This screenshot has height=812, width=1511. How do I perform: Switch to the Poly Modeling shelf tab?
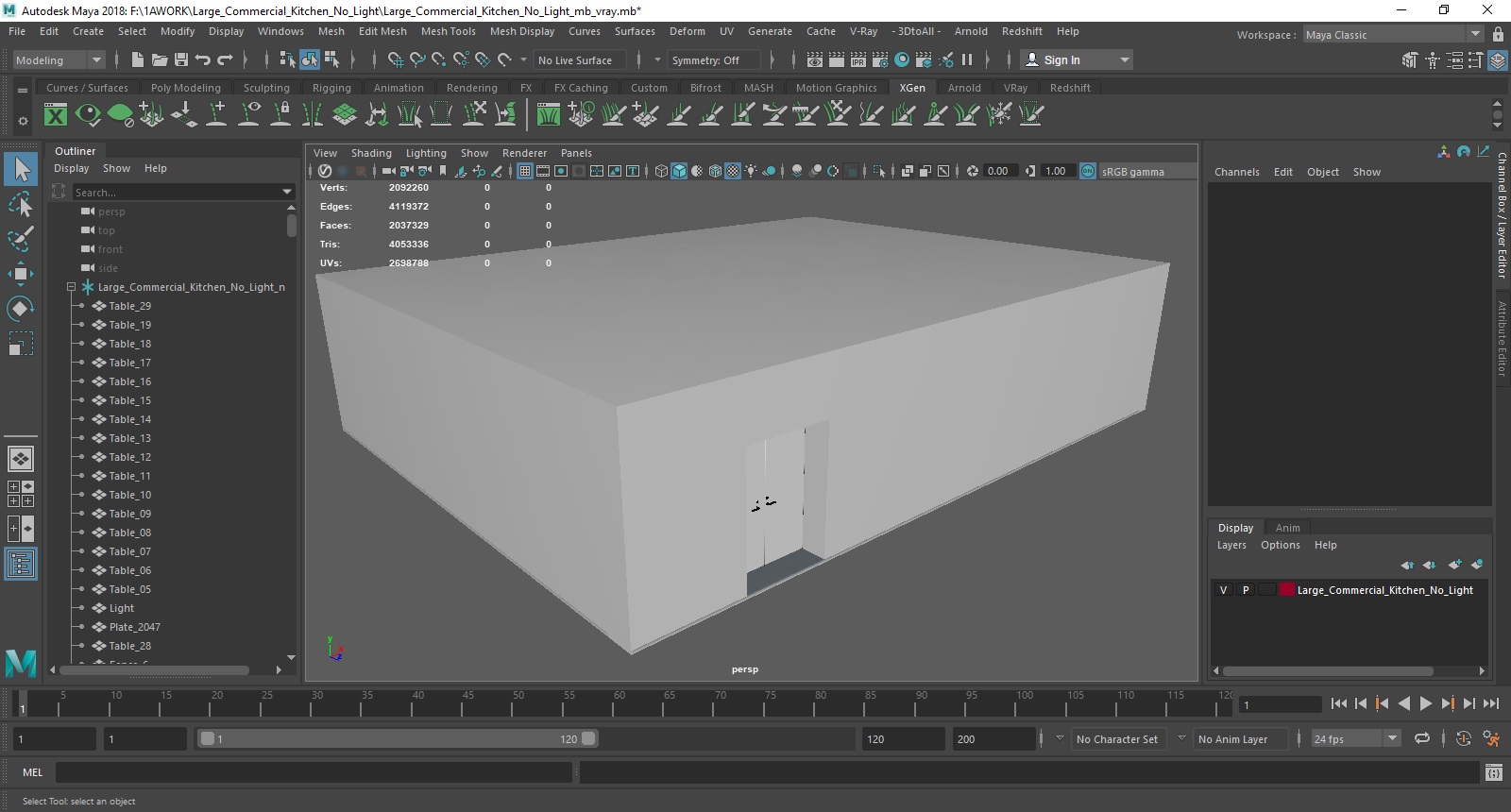click(x=185, y=88)
